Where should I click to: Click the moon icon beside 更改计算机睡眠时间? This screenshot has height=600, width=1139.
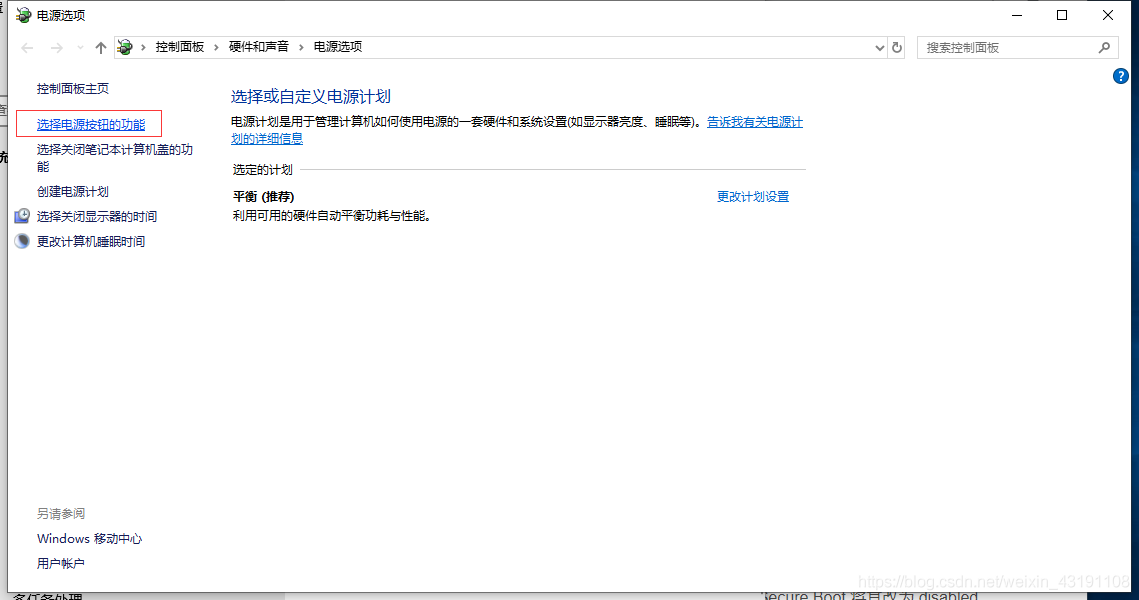tap(22, 241)
